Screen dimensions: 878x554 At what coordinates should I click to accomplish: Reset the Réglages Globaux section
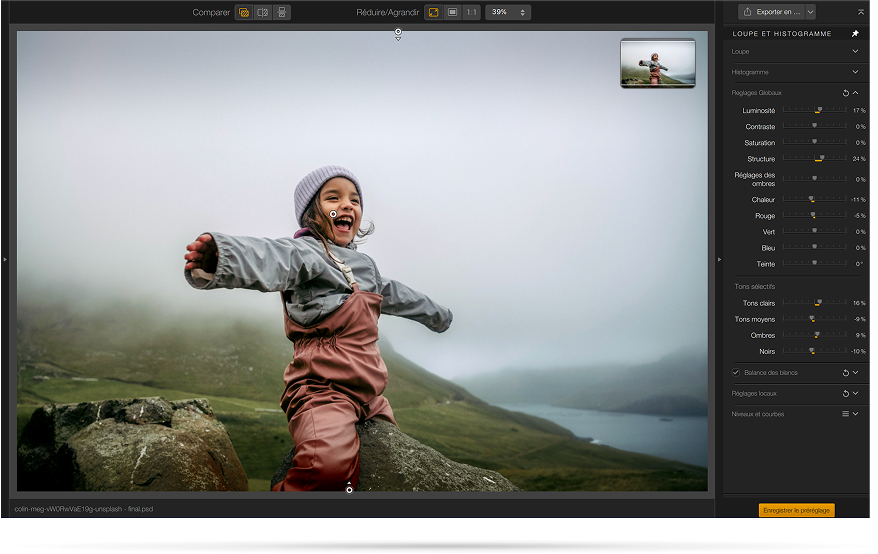click(846, 93)
